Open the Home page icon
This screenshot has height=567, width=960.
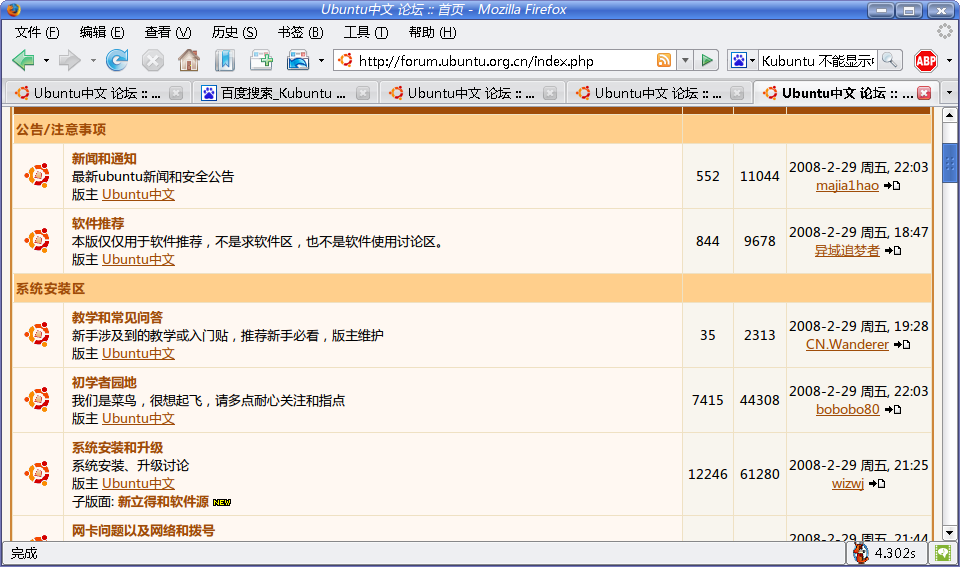[x=189, y=60]
